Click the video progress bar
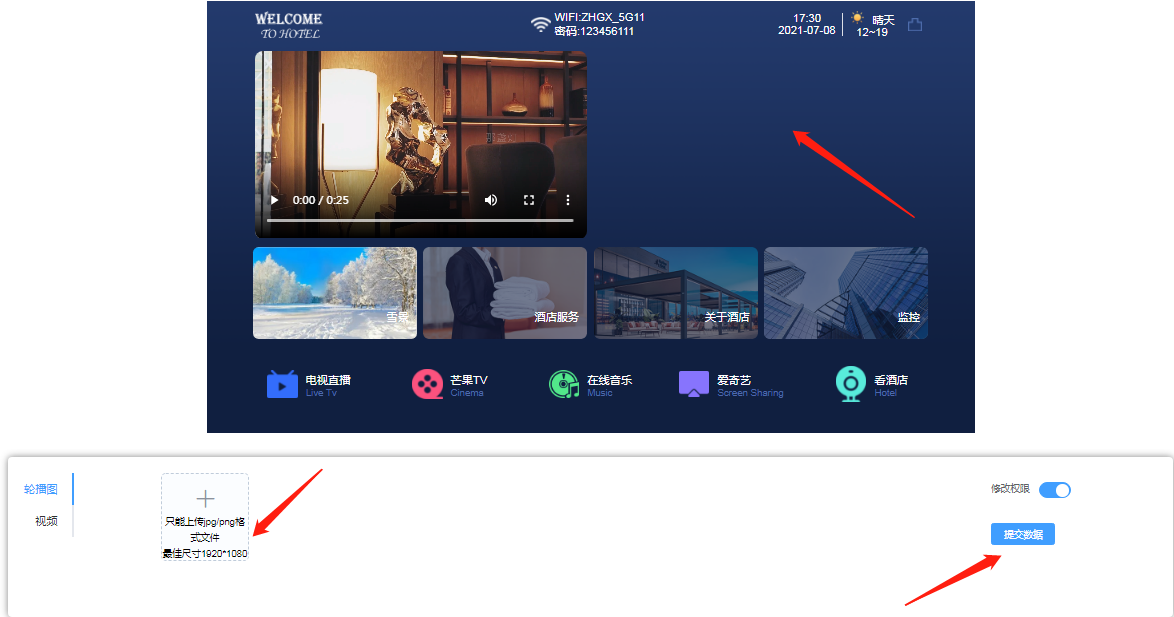 420,220
